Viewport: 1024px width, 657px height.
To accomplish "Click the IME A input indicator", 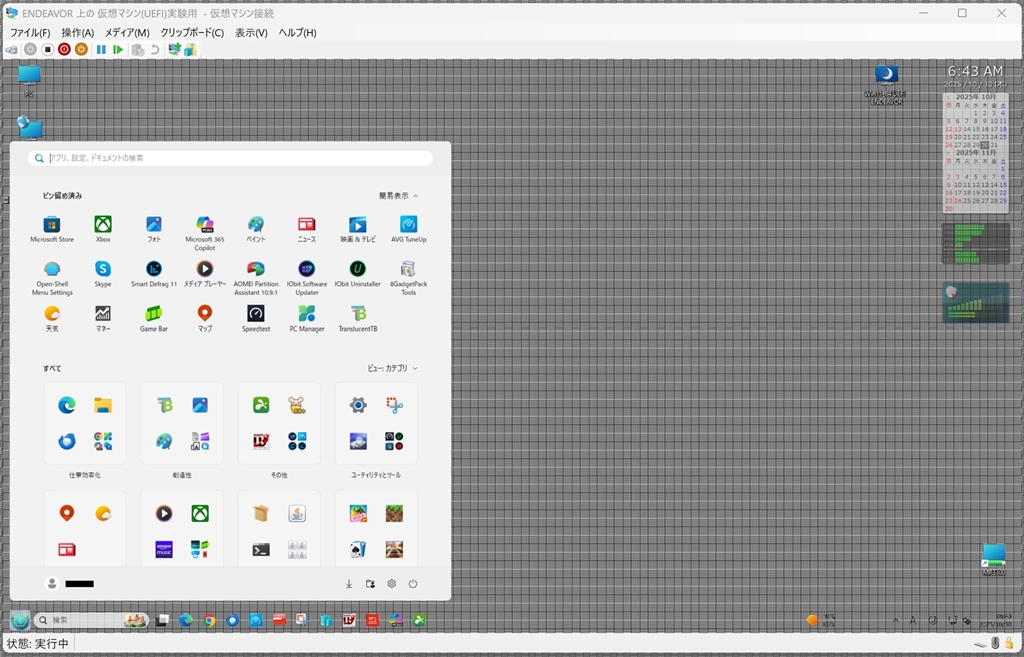I will (913, 620).
